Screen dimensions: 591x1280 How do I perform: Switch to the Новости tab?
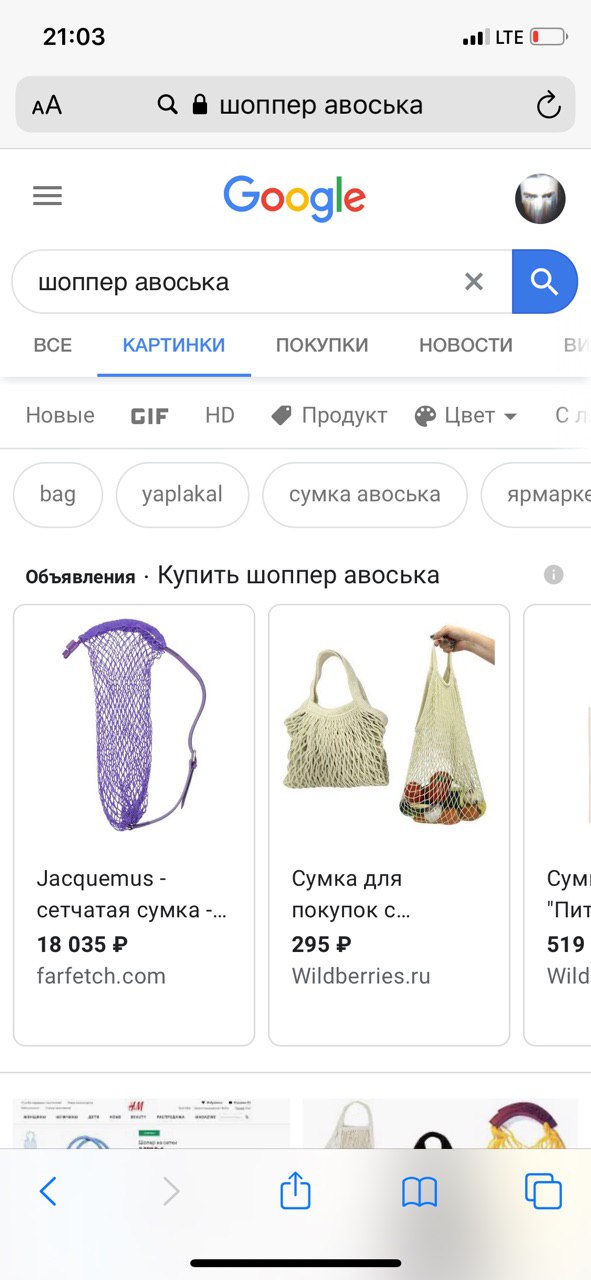[x=466, y=345]
